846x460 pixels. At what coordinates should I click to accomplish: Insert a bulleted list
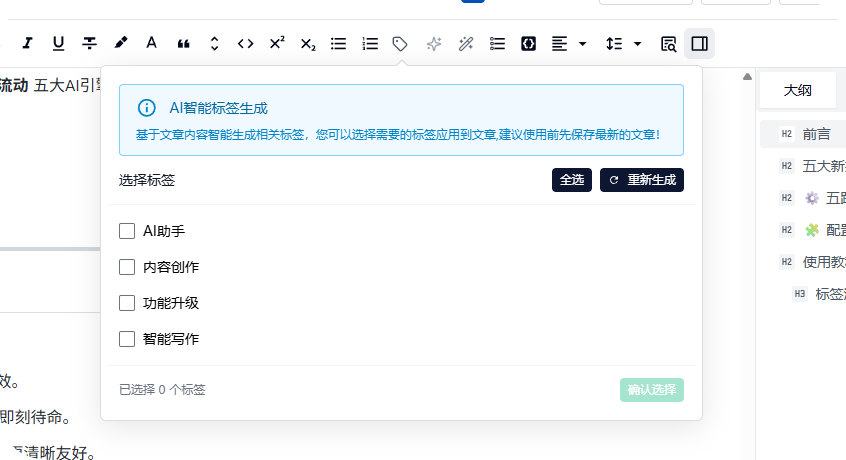339,43
